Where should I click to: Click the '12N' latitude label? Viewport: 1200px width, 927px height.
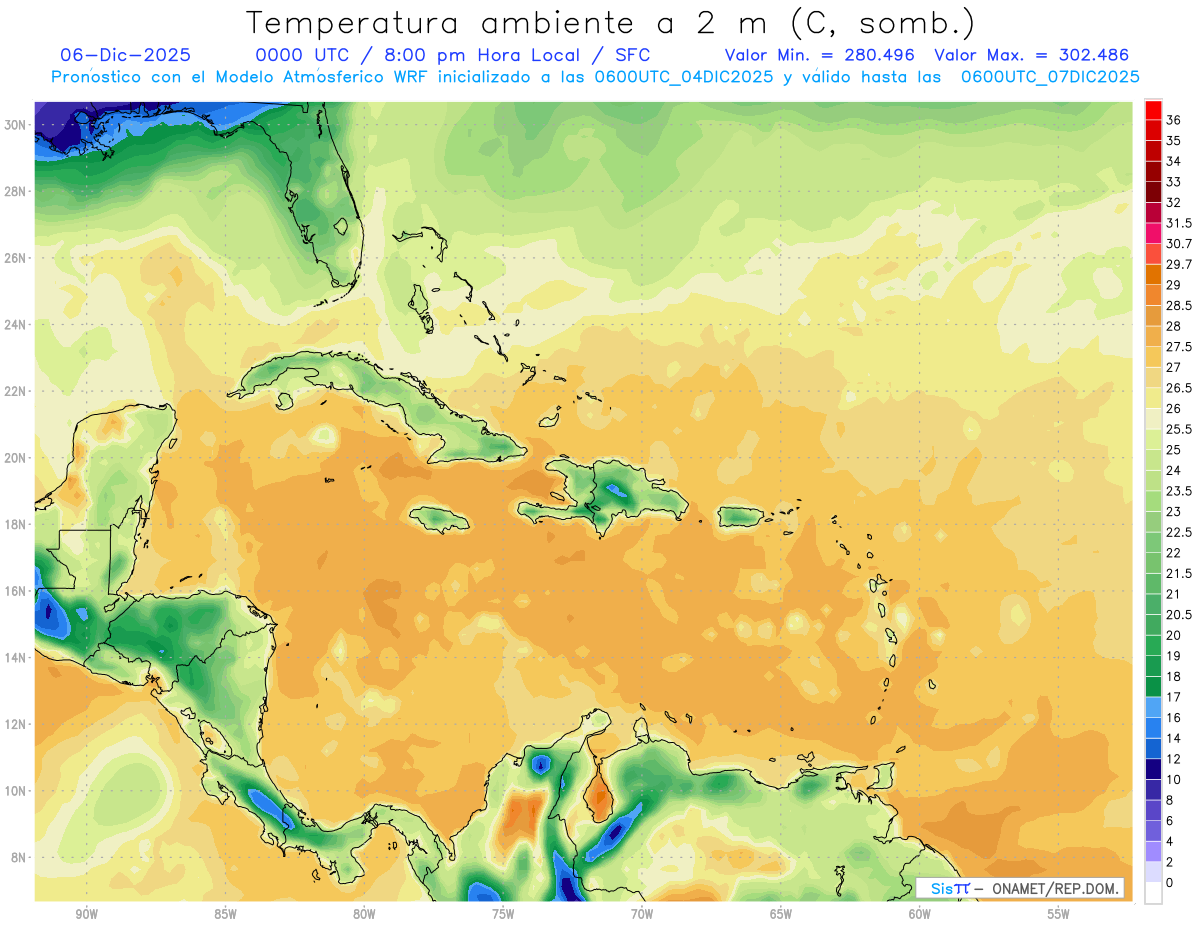point(17,724)
